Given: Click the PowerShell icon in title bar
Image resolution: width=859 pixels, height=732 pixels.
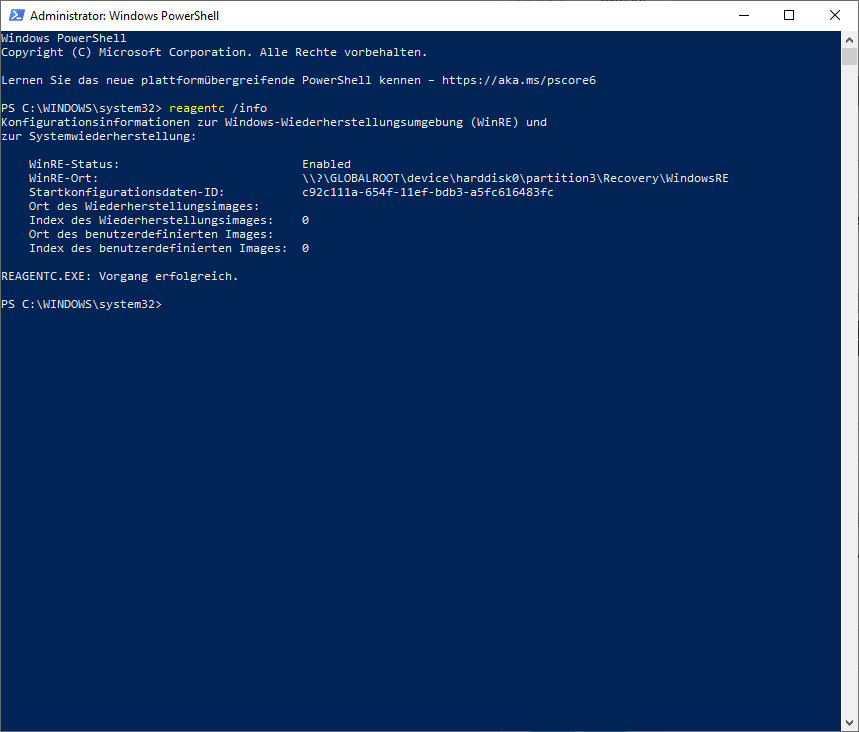Looking at the screenshot, I should 16,15.
